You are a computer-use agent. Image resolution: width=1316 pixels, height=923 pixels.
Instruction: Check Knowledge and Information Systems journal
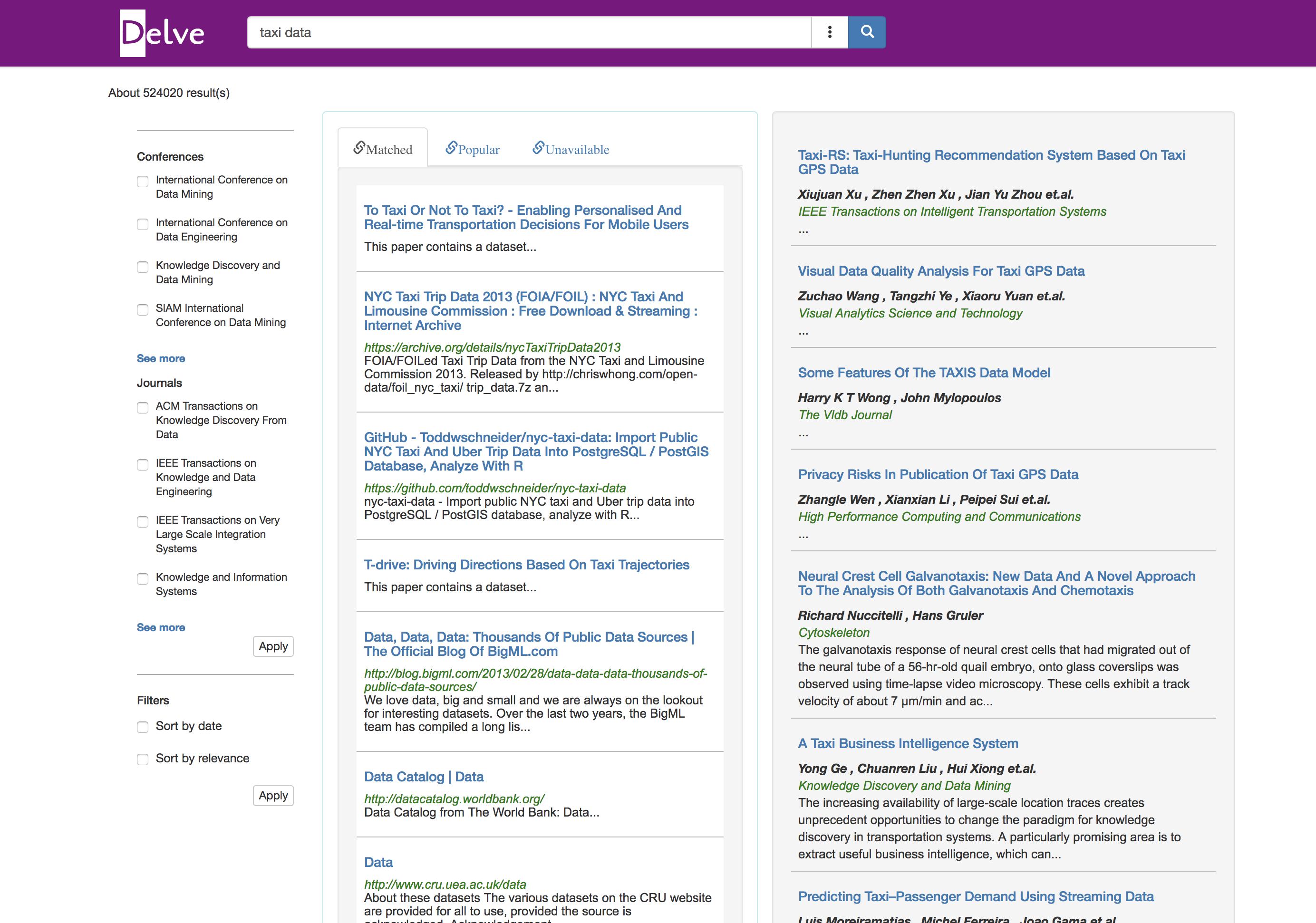[x=143, y=579]
